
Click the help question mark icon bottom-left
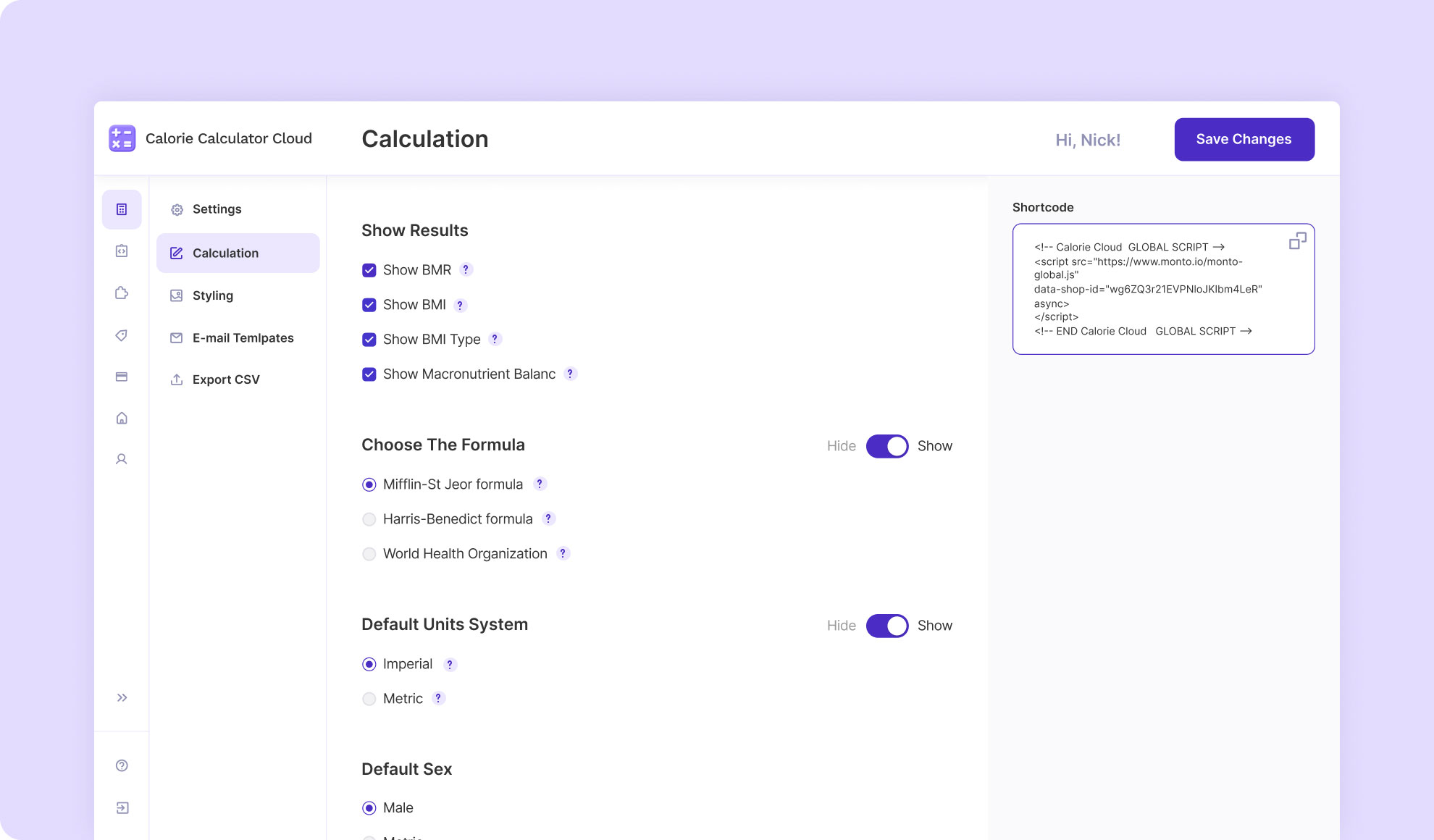click(122, 766)
